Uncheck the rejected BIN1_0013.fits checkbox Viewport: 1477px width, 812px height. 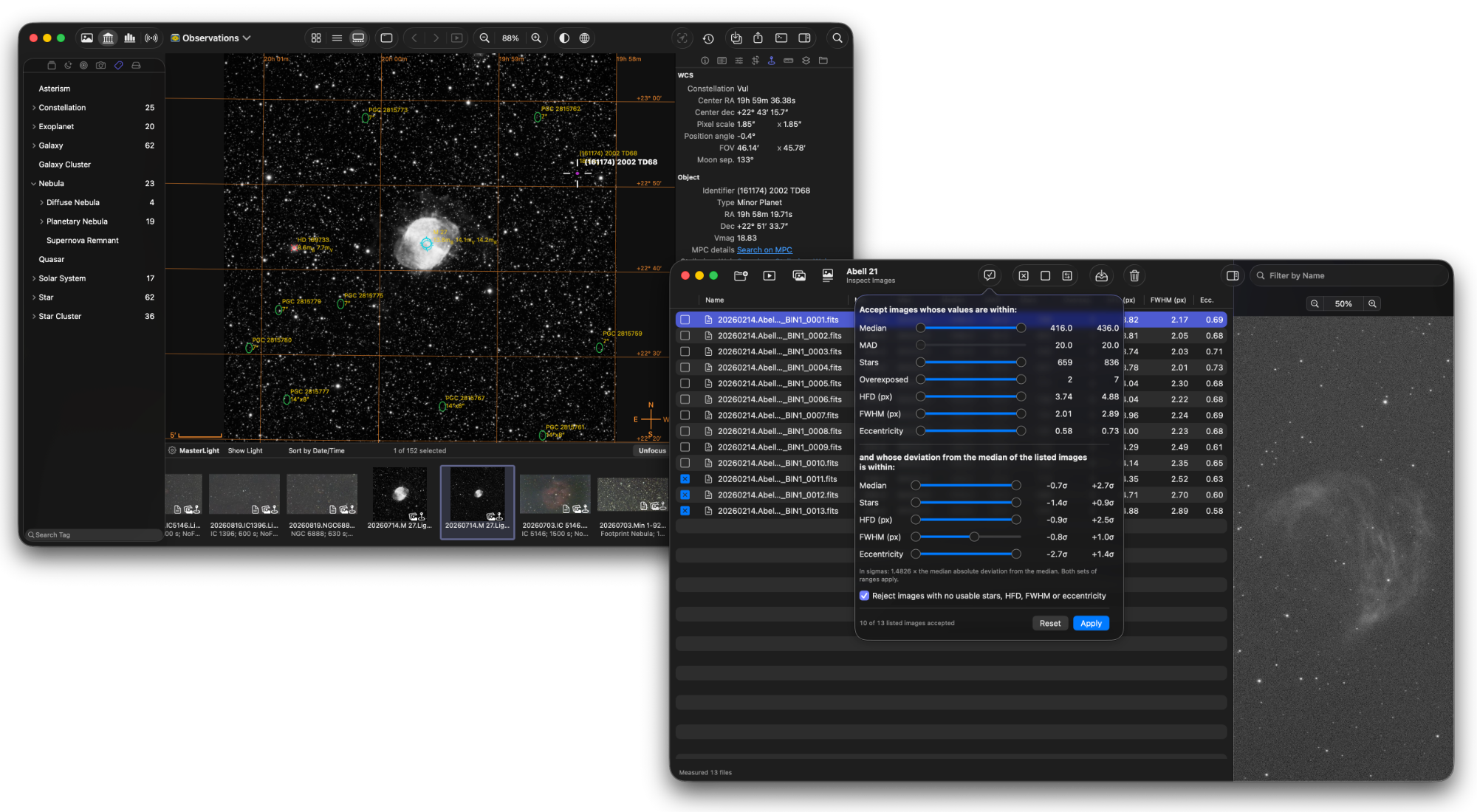(685, 511)
